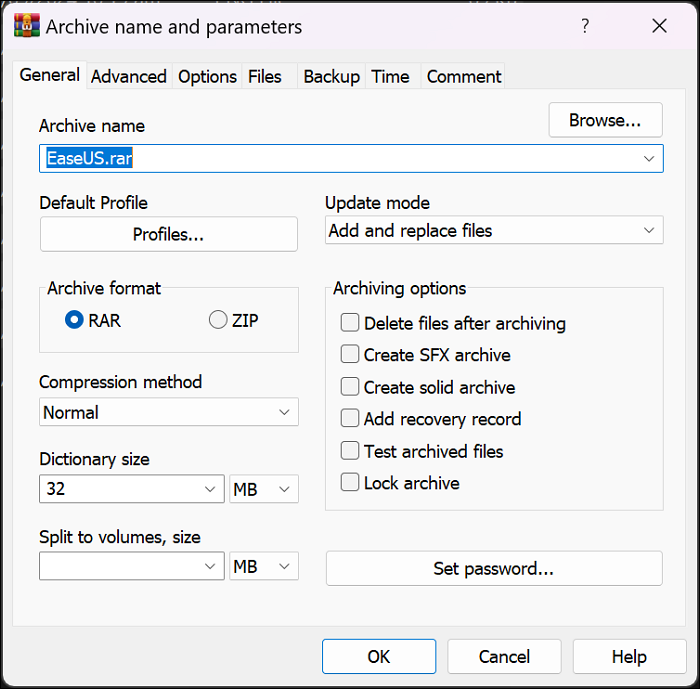Click the question mark help icon
700x689 pixels.
pos(585,27)
